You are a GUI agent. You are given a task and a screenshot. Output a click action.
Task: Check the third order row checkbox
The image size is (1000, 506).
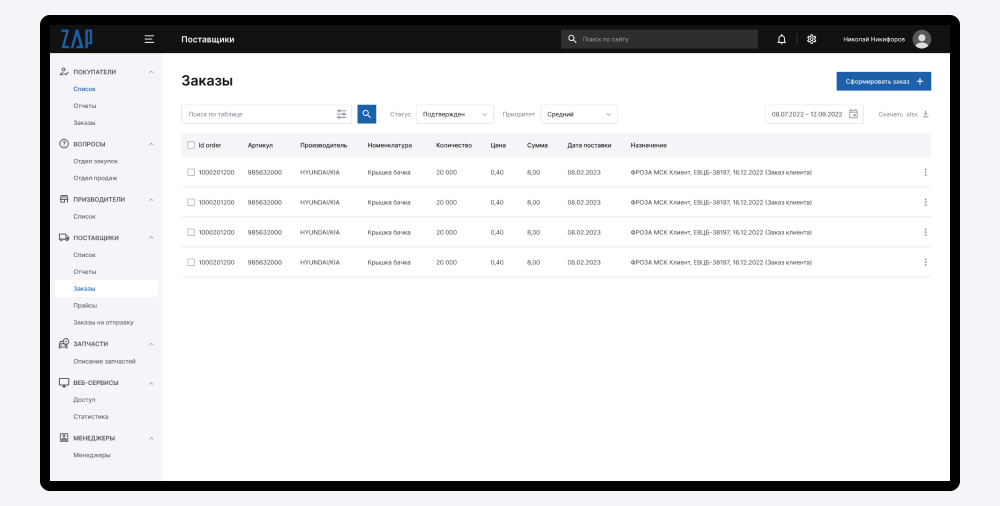point(191,232)
